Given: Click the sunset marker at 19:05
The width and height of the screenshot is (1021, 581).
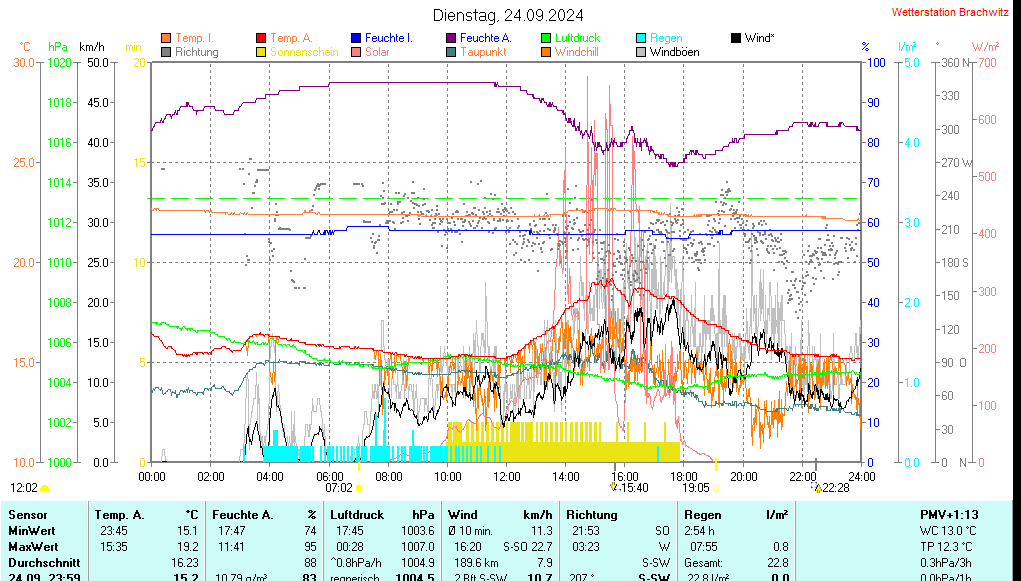Looking at the screenshot, I should (x=716, y=488).
